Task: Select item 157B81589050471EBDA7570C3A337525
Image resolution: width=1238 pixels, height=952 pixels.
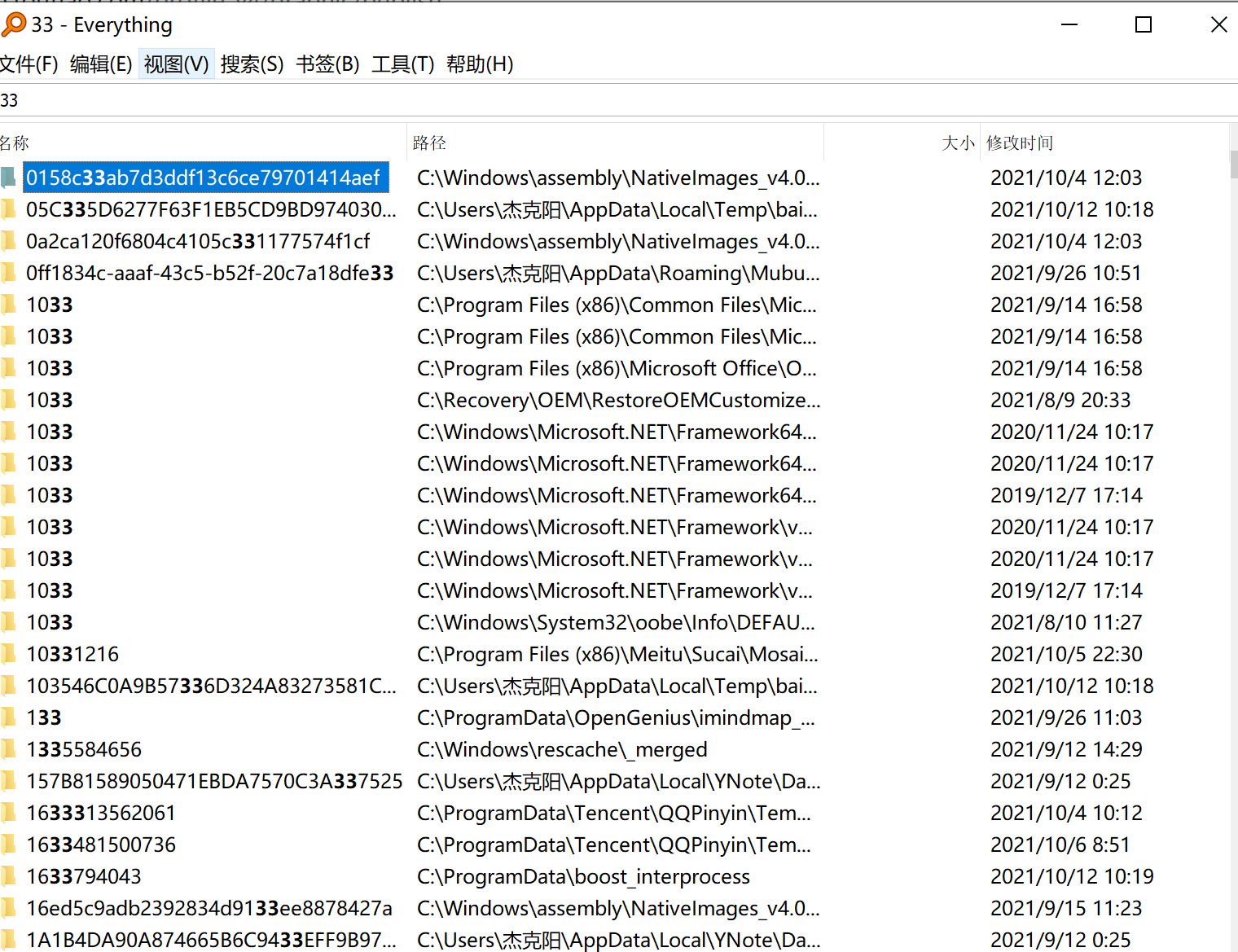Action: point(214,781)
